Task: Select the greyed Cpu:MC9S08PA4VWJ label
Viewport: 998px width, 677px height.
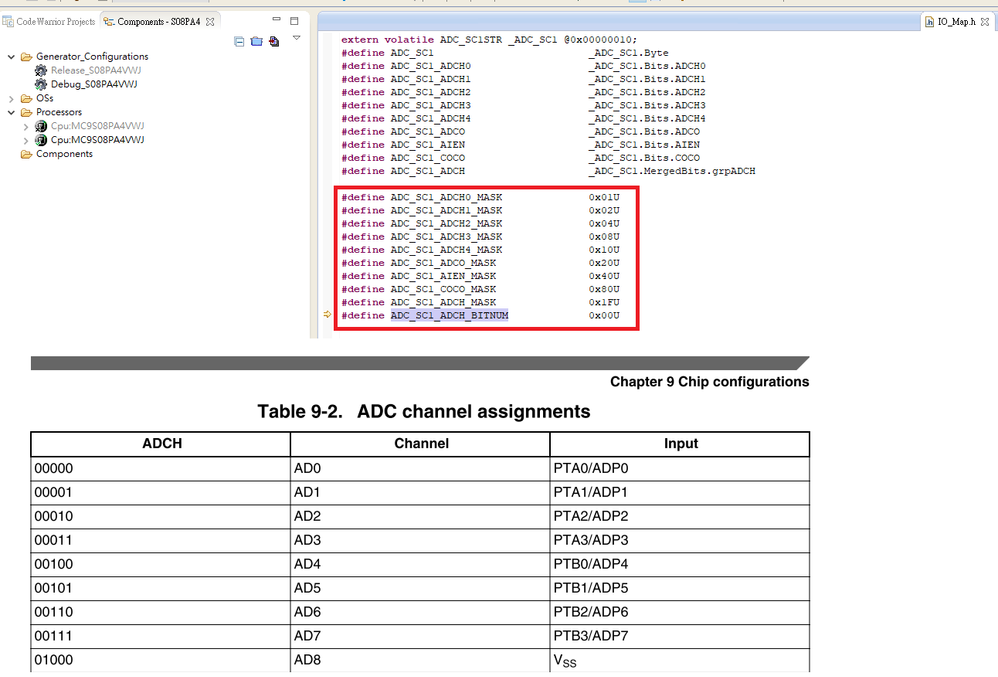Action: [x=97, y=126]
